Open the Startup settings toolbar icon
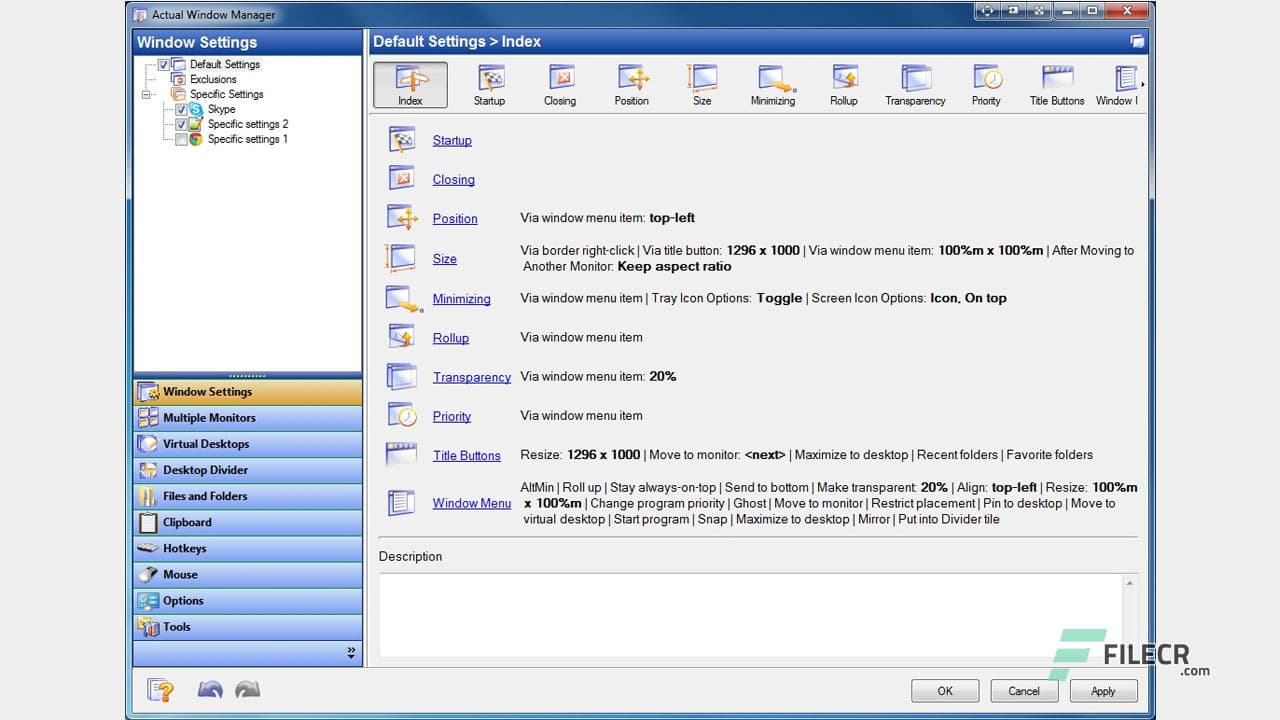Screen dimensions: 1280x720 click(x=489, y=84)
